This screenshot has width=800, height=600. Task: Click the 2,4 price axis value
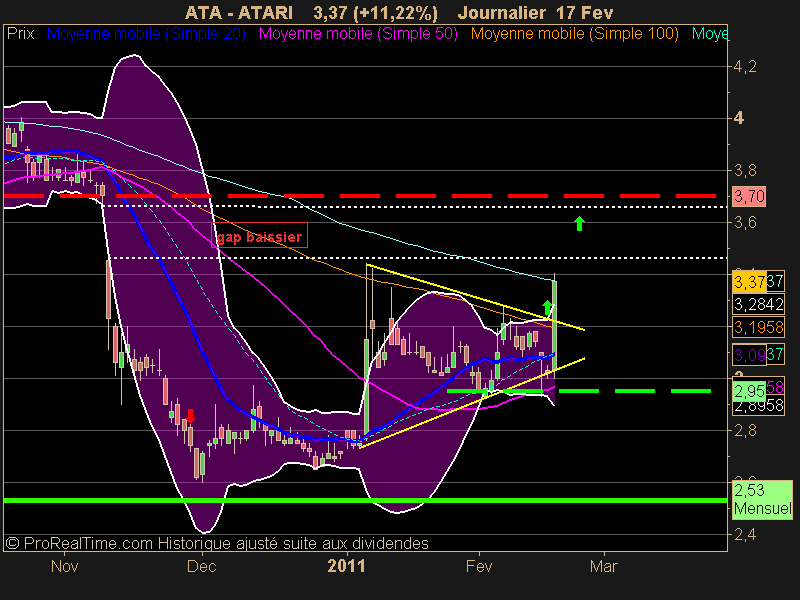pyautogui.click(x=745, y=535)
